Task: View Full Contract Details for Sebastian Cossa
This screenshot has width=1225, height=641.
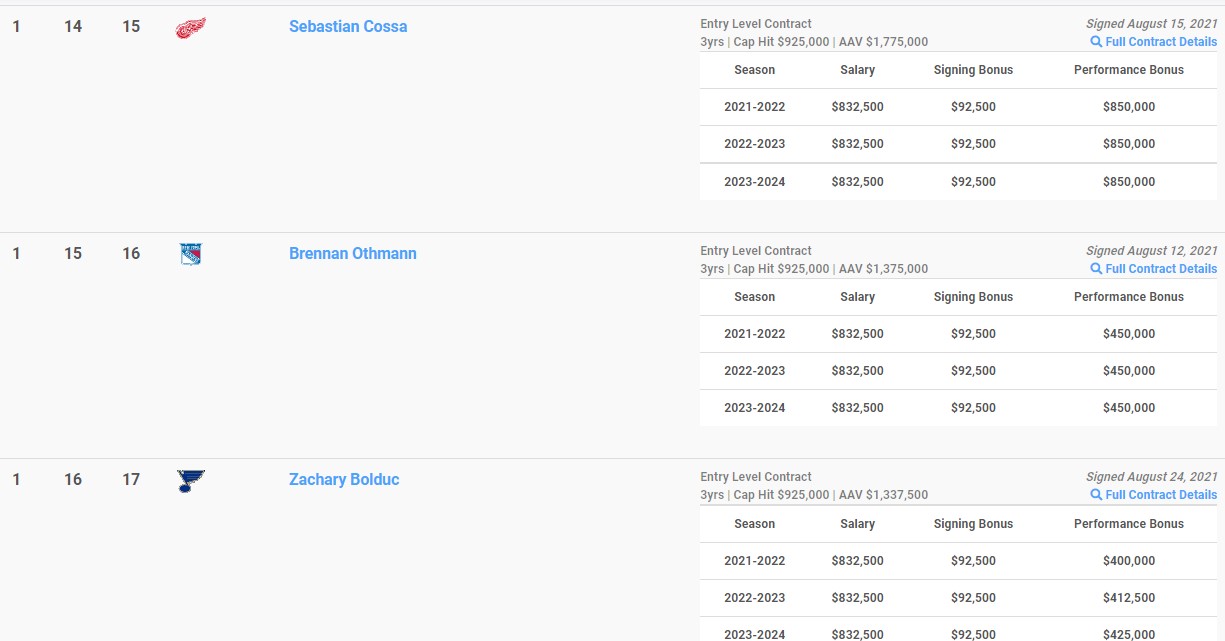Action: click(1161, 42)
